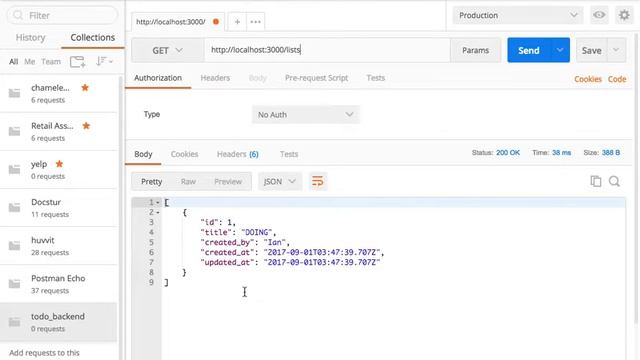Copy response with the clipboard icon
This screenshot has height=360, width=640.
click(596, 181)
